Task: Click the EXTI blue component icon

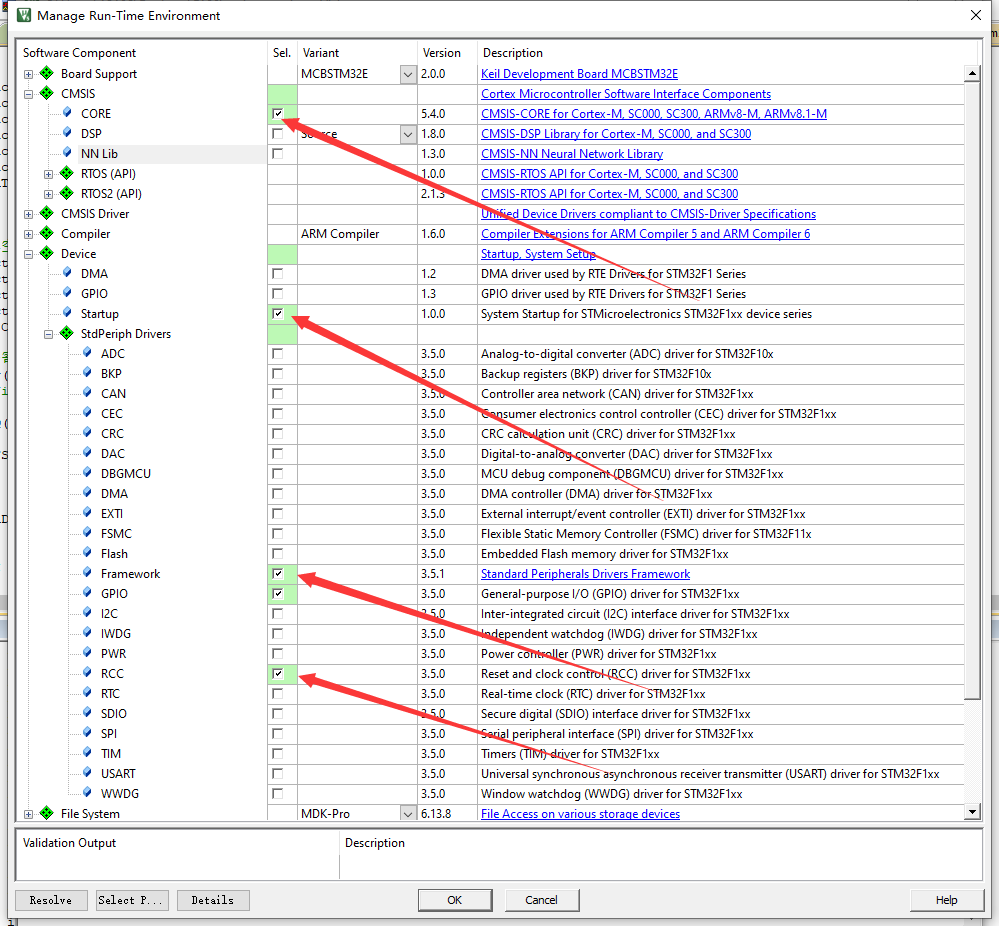Action: pyautogui.click(x=87, y=513)
